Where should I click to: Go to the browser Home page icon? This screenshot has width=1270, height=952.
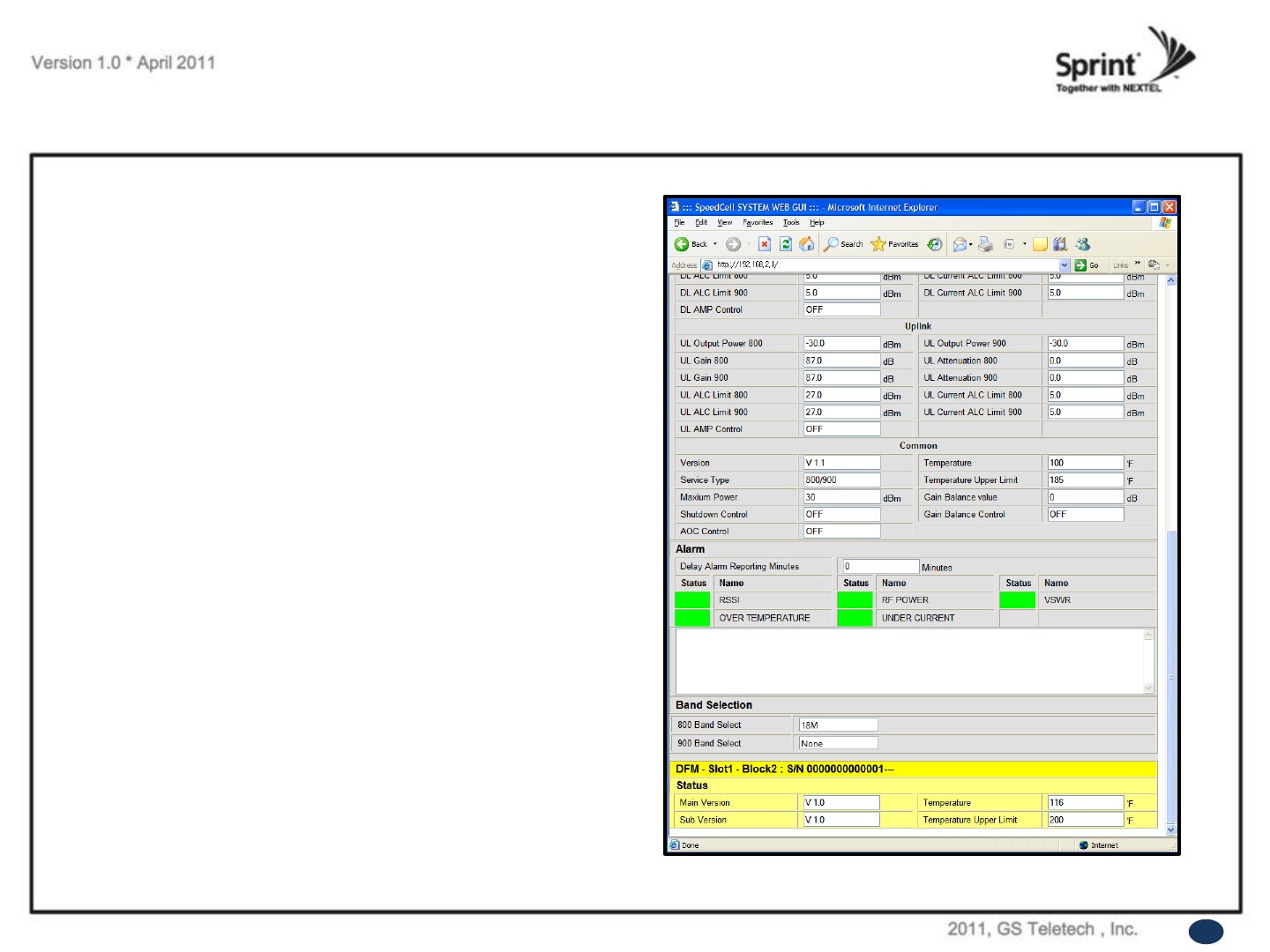pos(807,244)
